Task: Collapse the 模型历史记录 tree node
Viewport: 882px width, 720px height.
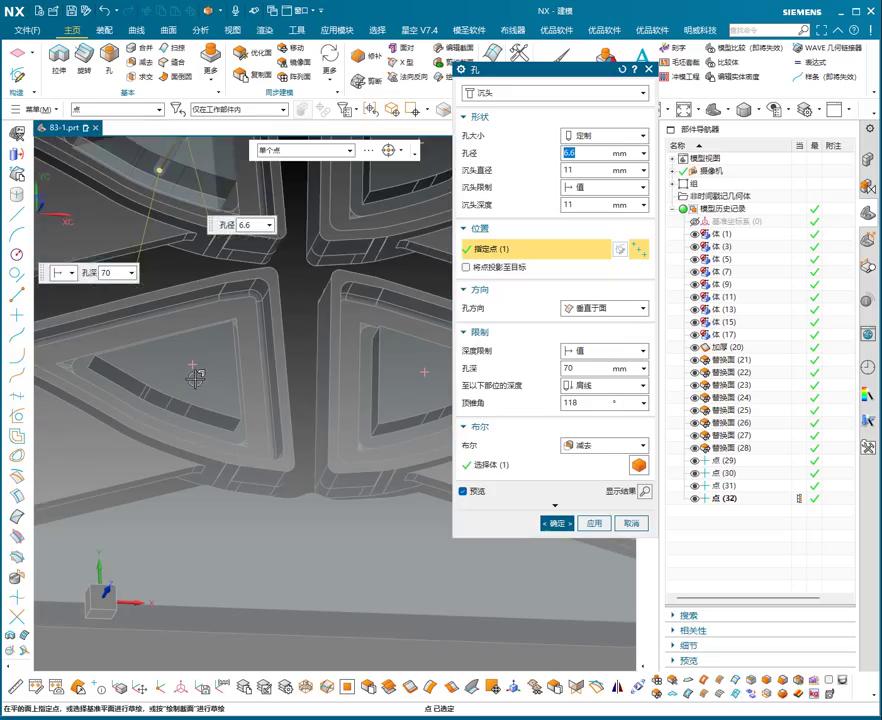Action: (x=673, y=209)
